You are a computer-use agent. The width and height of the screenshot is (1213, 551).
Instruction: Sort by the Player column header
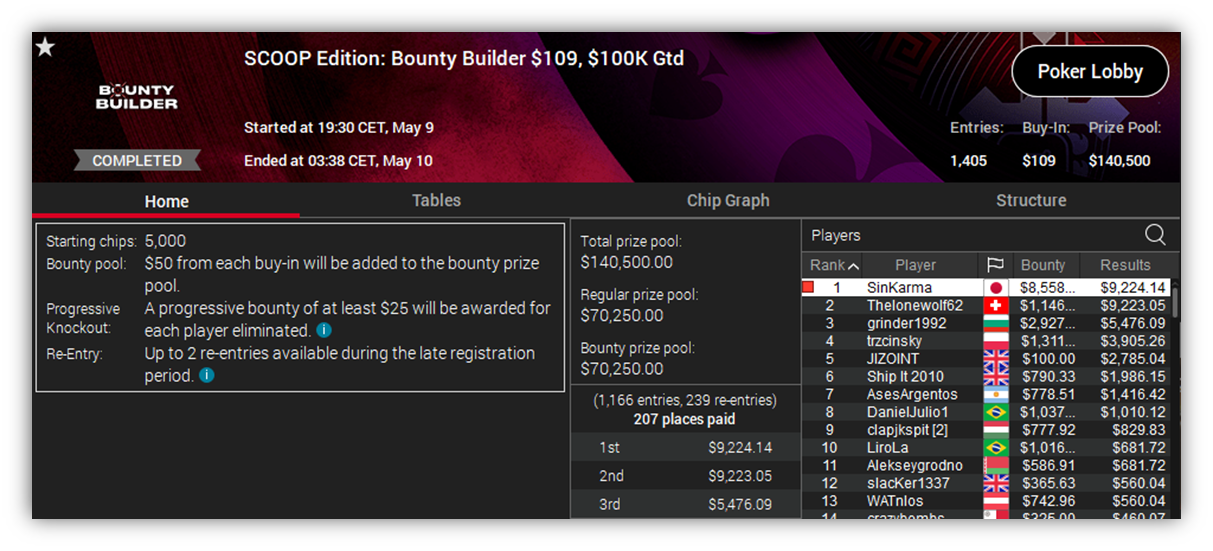[915, 265]
